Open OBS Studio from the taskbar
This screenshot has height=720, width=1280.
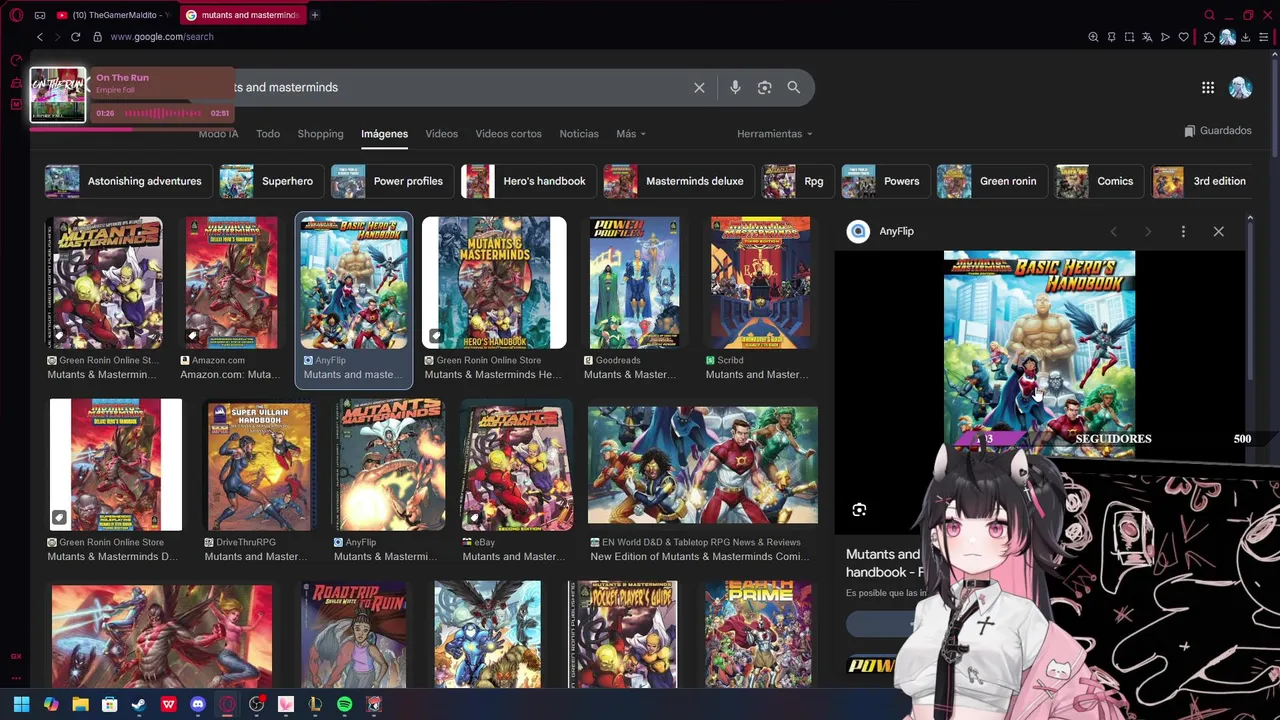coord(256,705)
